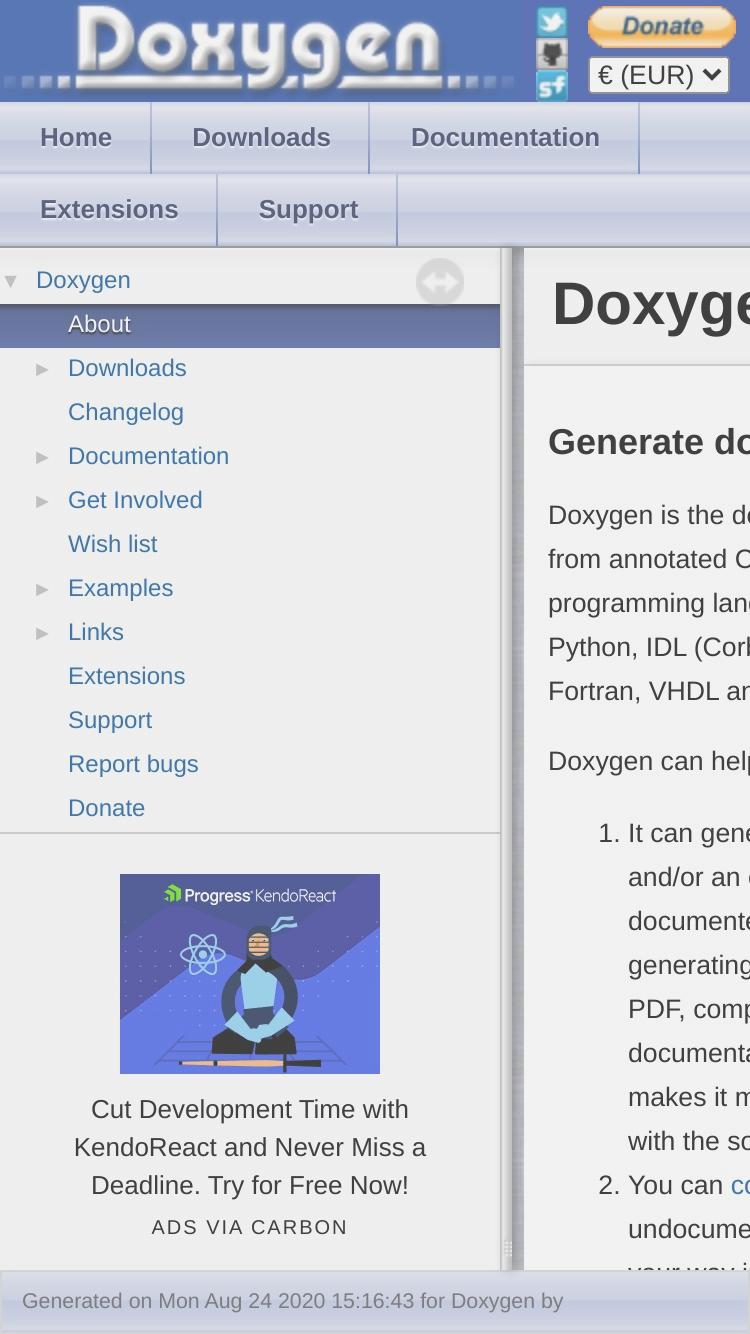Open Changelog in the sidebar
The image size is (750, 1334).
(126, 412)
